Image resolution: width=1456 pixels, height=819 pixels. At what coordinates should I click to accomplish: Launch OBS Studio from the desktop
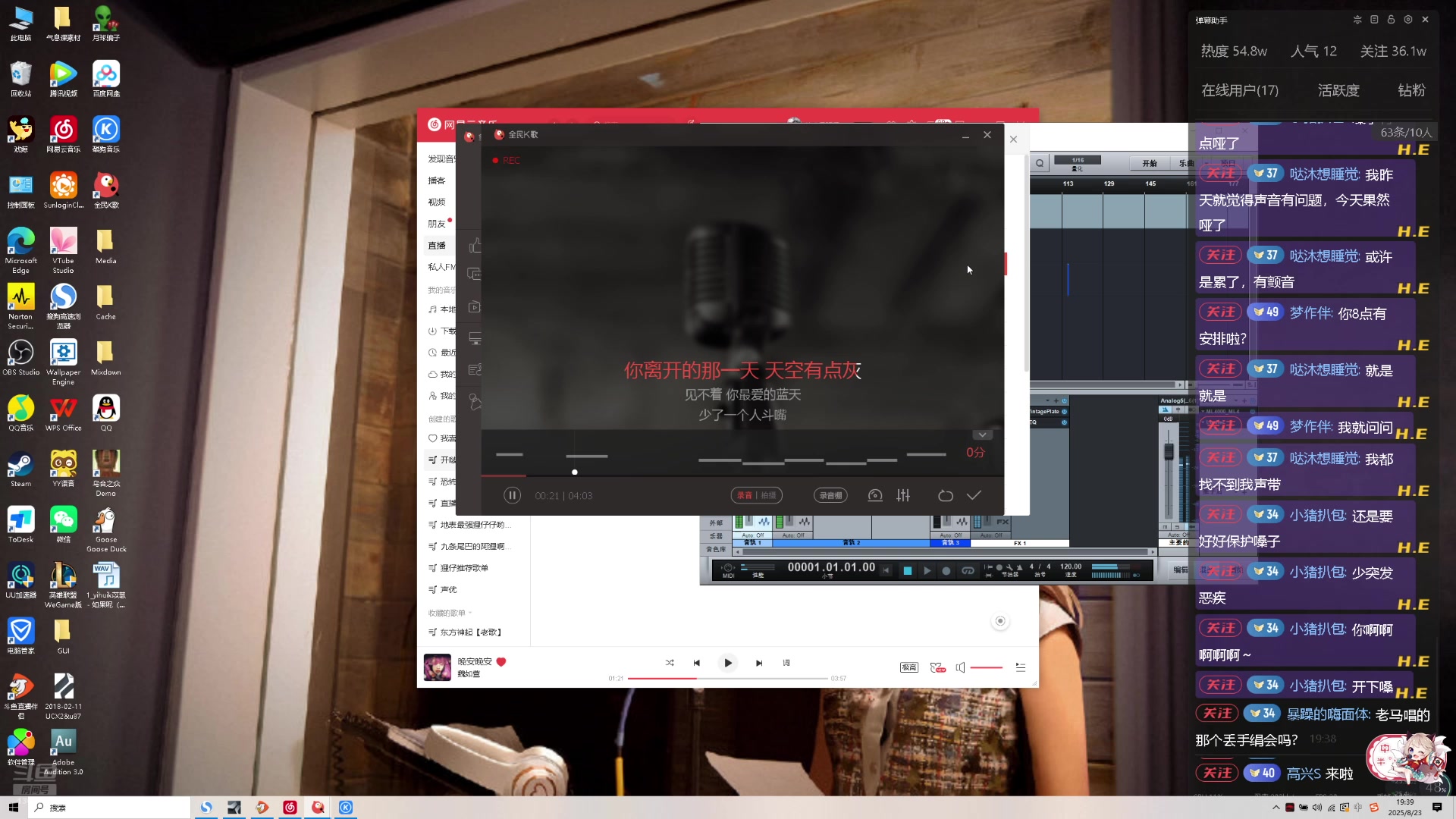(20, 357)
